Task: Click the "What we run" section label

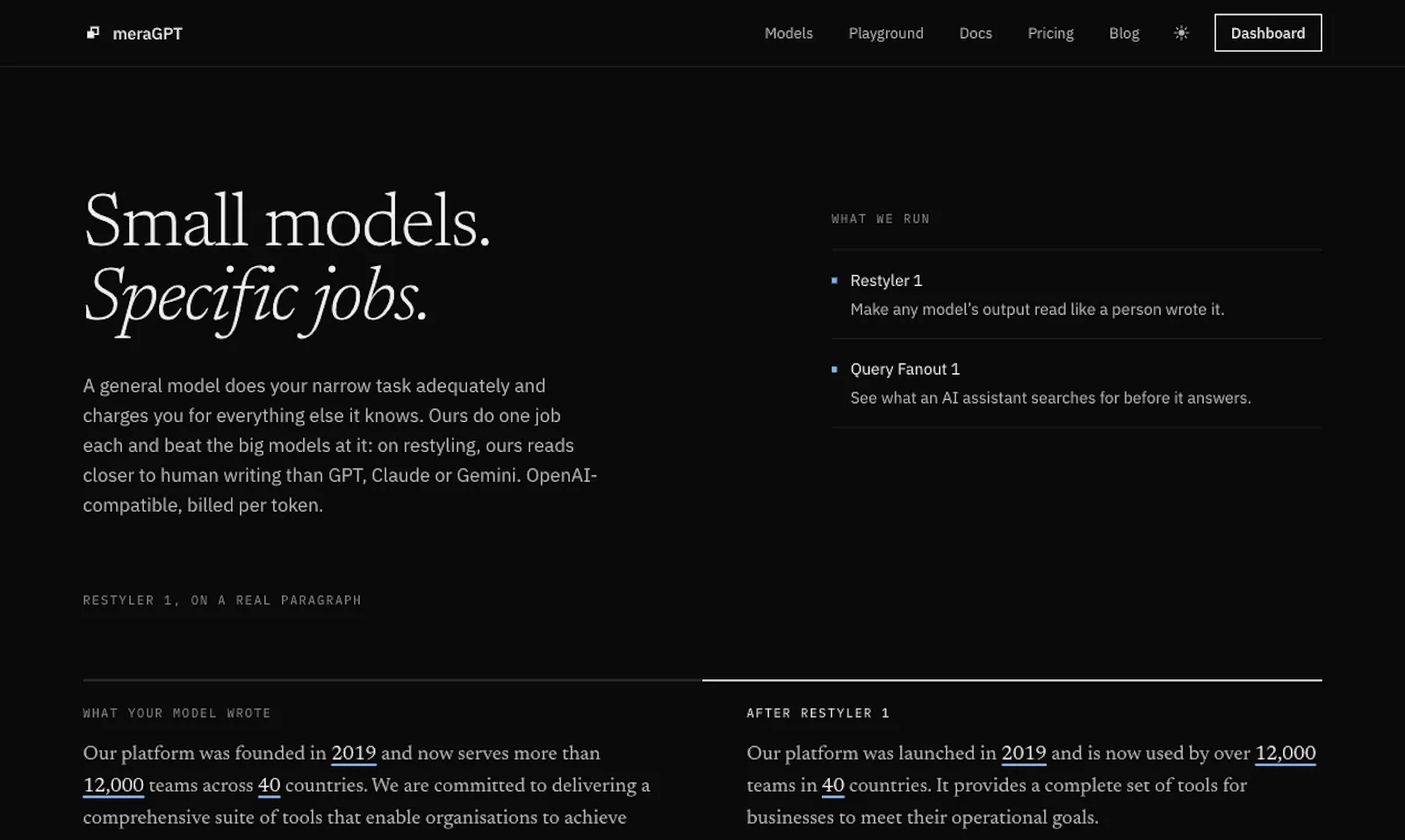Action: 880,219
